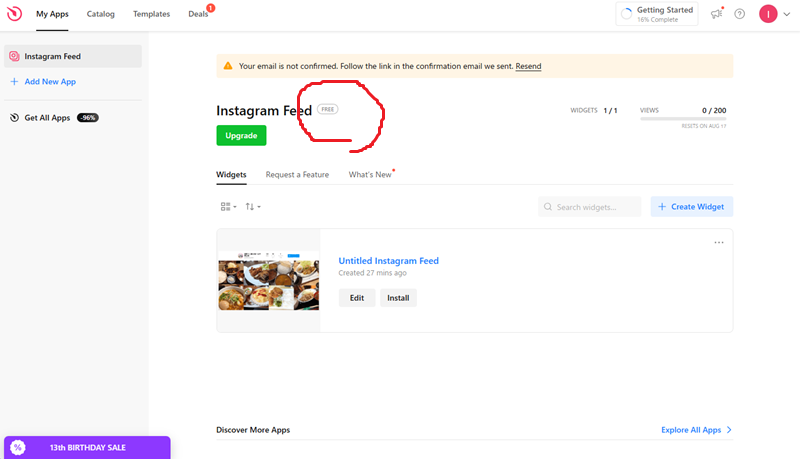Click the plus icon for Add New App
800x459 pixels.
(x=14, y=82)
